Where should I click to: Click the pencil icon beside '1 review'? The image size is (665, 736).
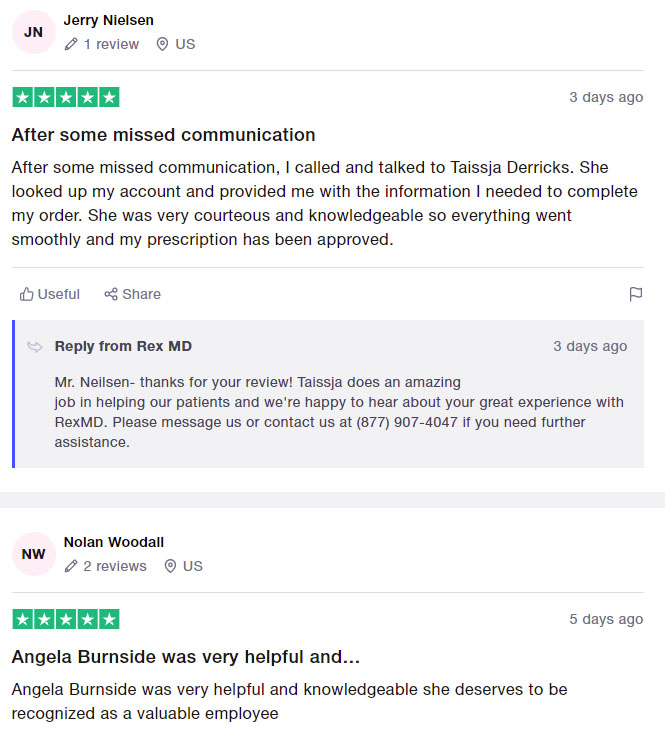[70, 44]
